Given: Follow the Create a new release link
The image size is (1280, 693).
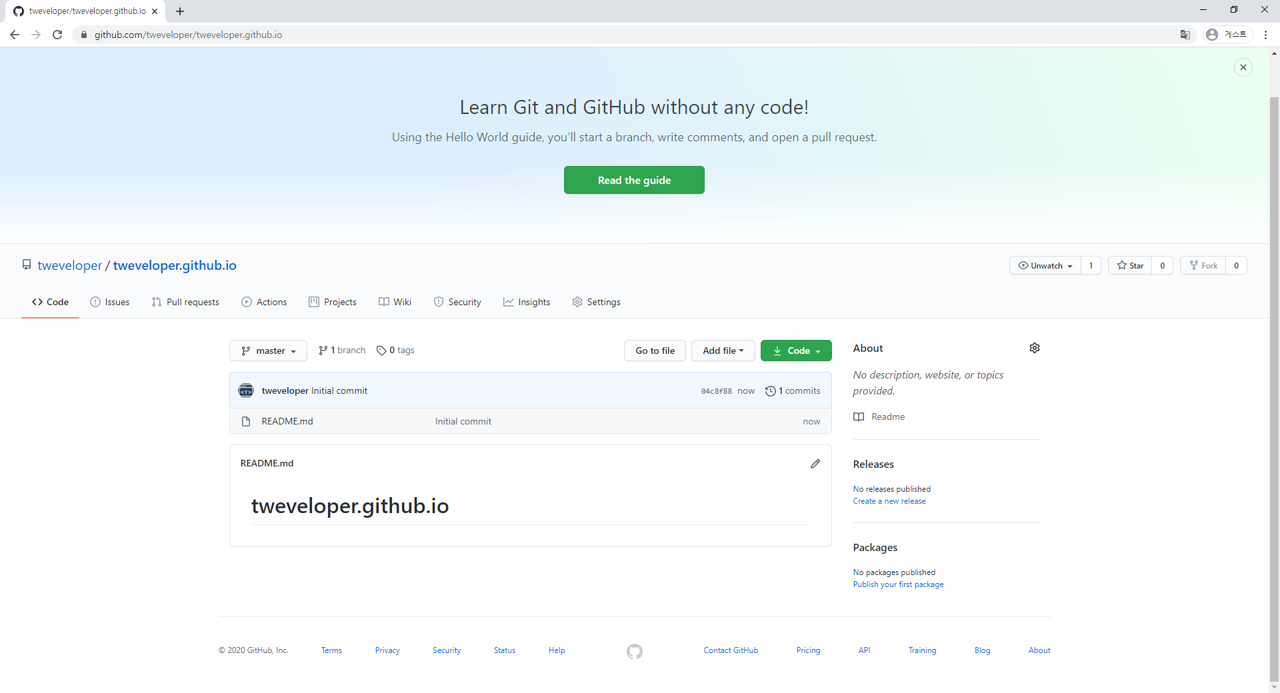Looking at the screenshot, I should pos(889,501).
